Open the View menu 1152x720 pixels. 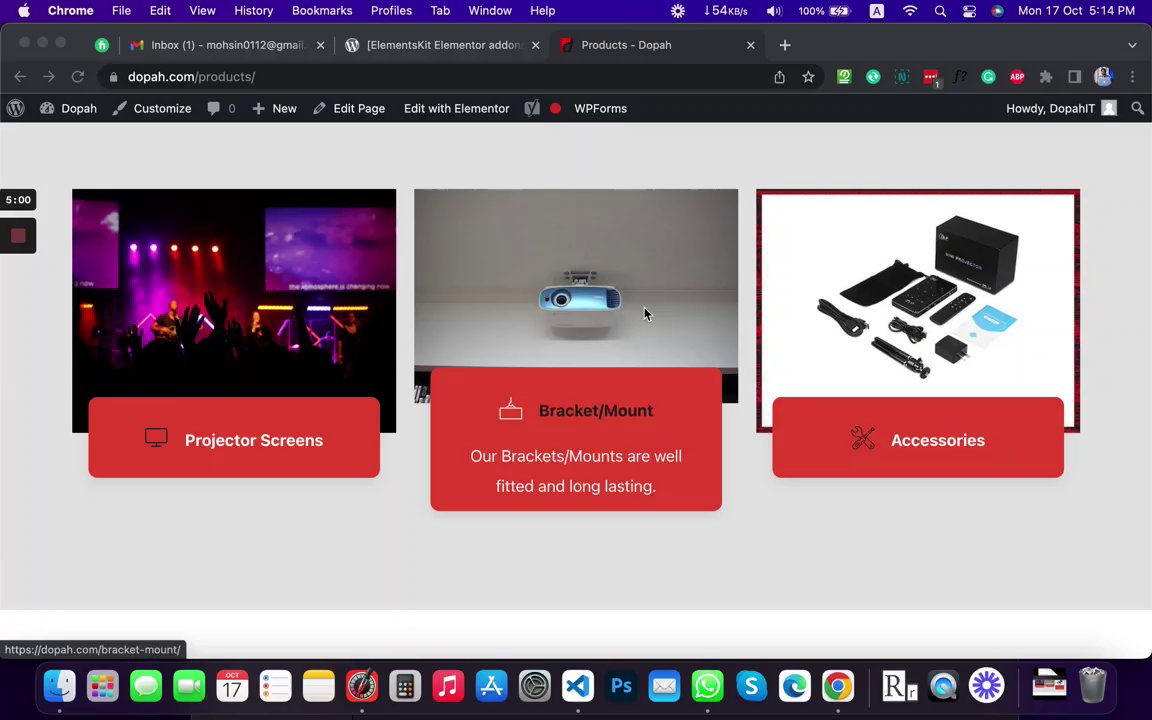[x=202, y=10]
